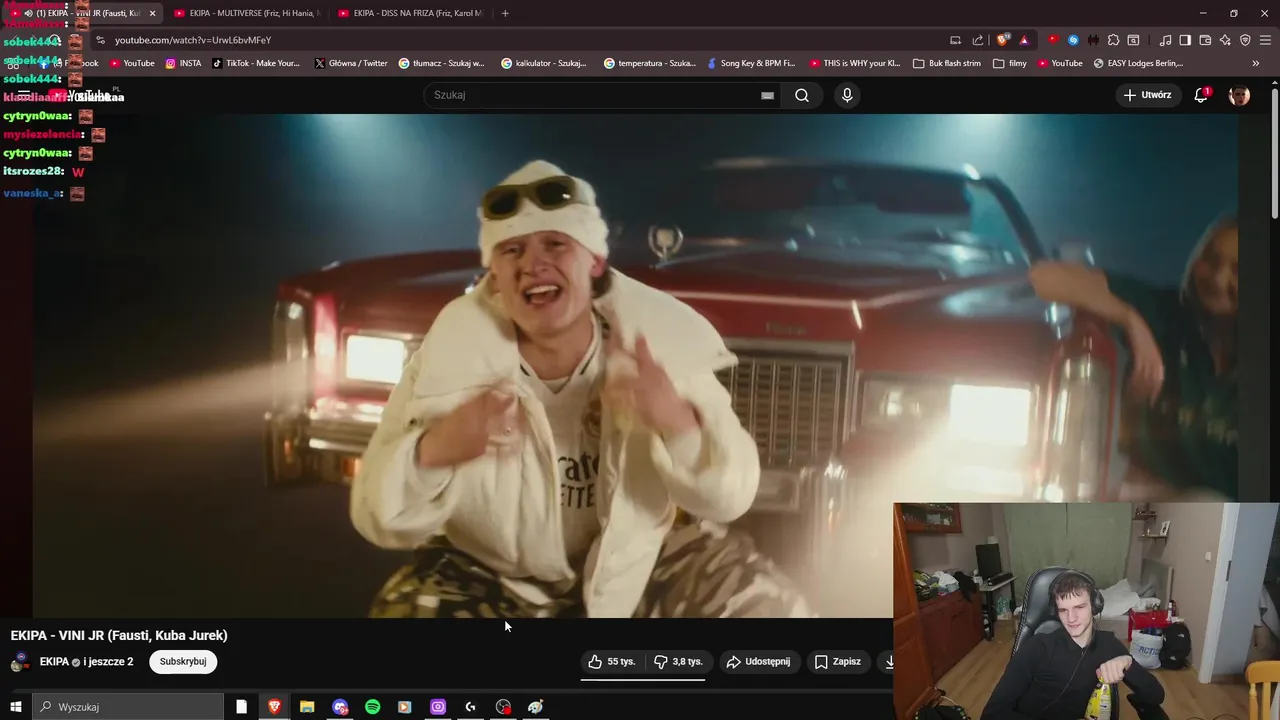Click the Udostępnij share button
This screenshot has height=720, width=1280.
pyautogui.click(x=758, y=662)
